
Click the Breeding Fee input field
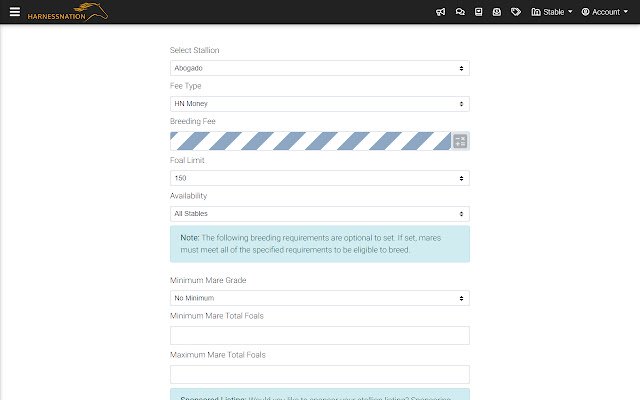click(x=311, y=141)
